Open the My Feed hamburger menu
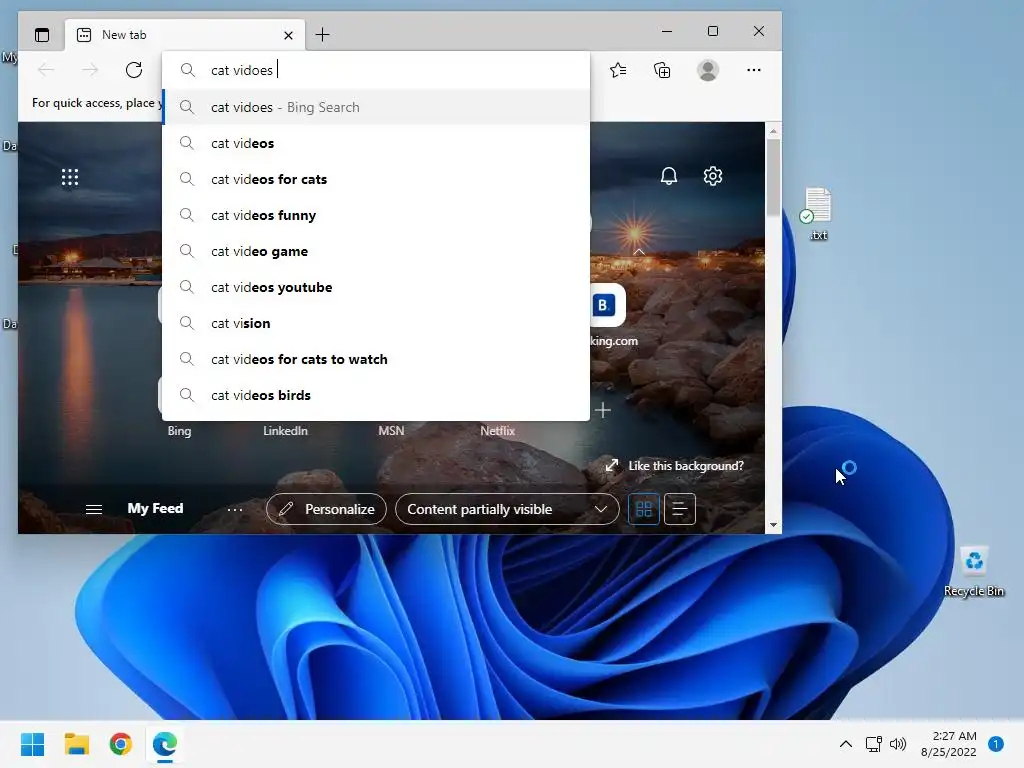Image resolution: width=1024 pixels, height=768 pixels. [x=94, y=509]
